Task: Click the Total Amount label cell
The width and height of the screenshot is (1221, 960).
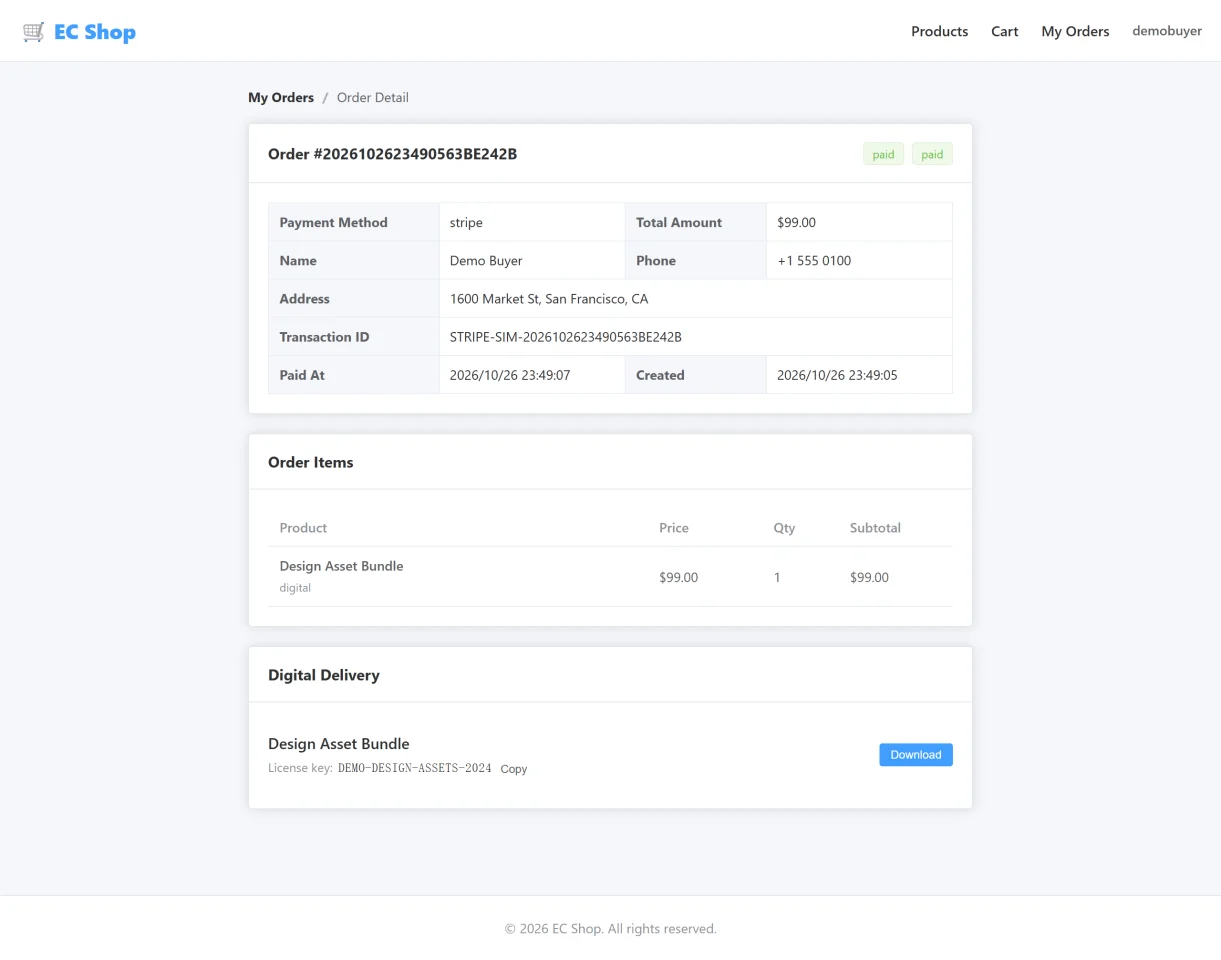Action: pyautogui.click(x=696, y=222)
